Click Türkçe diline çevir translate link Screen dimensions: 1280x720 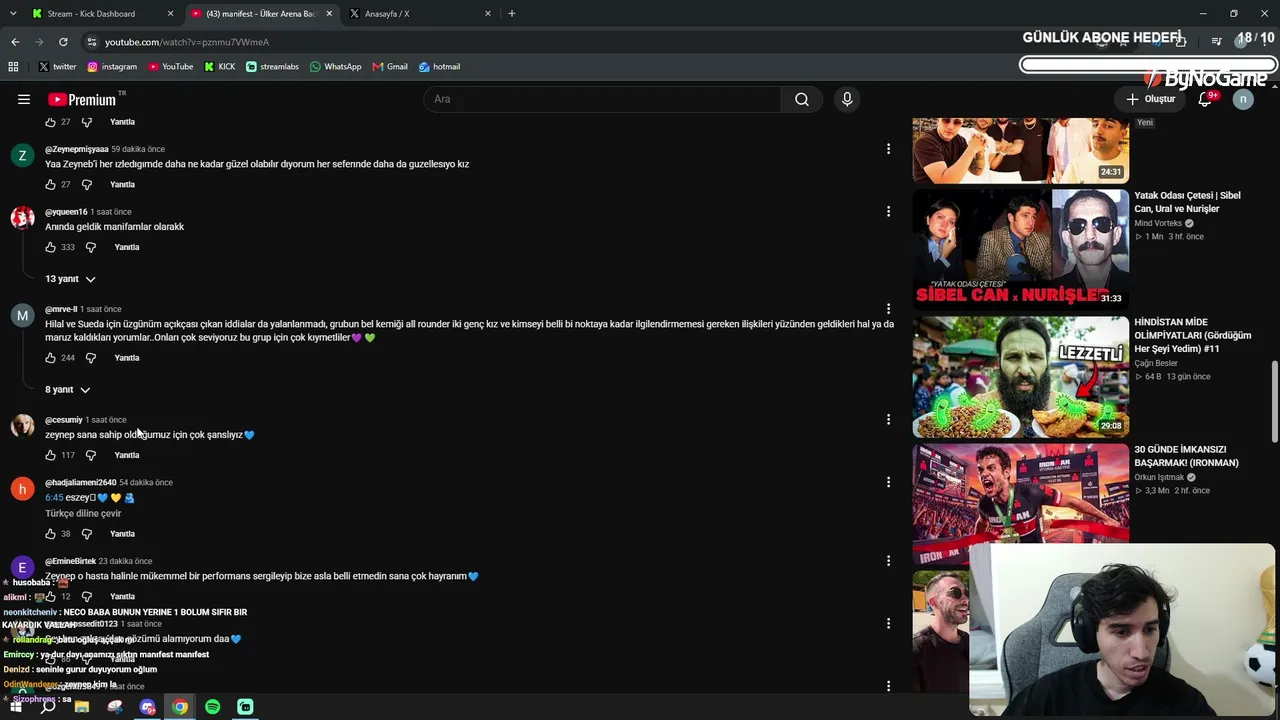83,514
